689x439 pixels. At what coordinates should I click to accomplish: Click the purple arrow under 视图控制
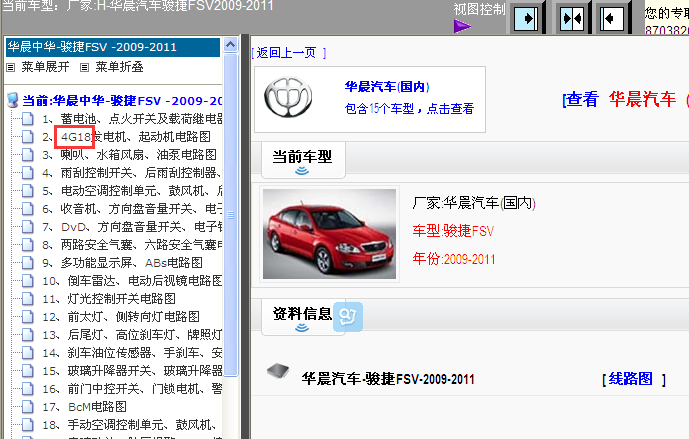(x=462, y=26)
